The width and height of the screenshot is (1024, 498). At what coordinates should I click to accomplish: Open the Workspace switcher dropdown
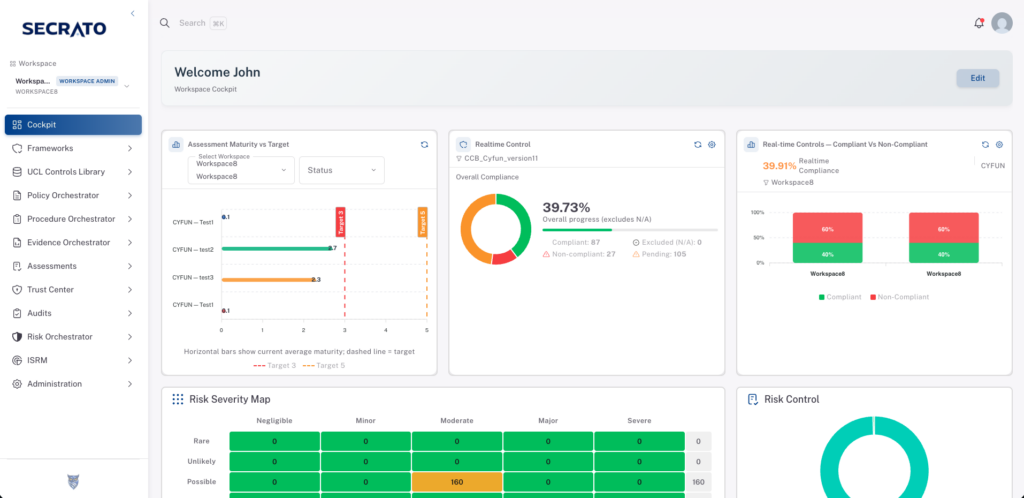[x=72, y=86]
